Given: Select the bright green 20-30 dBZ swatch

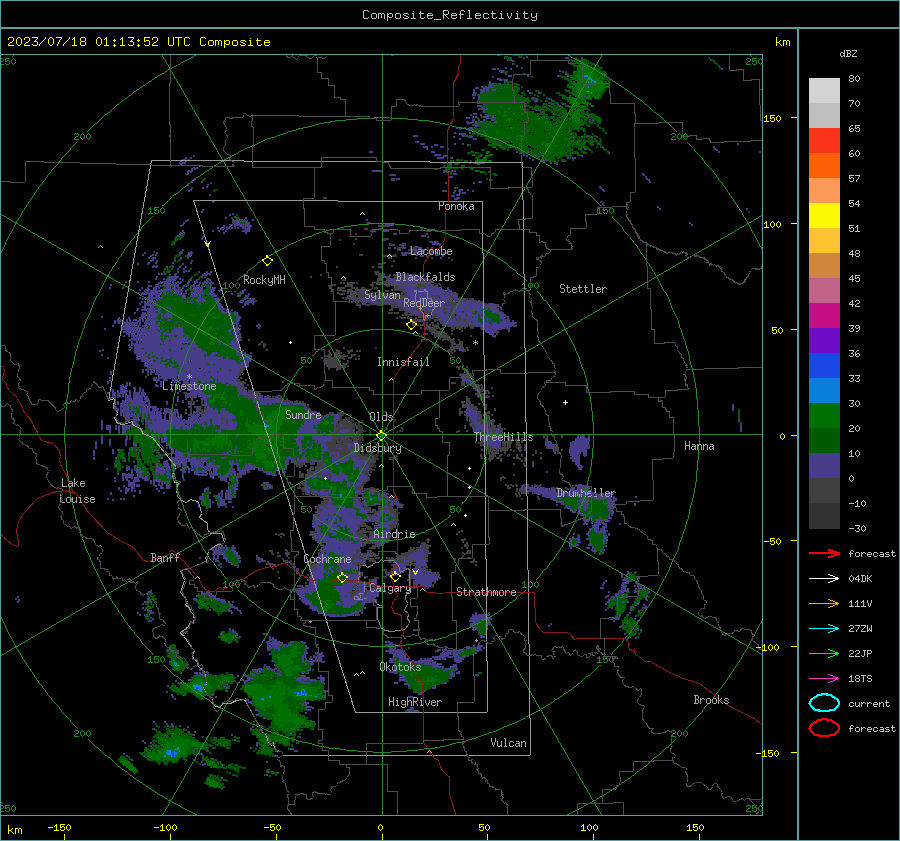Looking at the screenshot, I should (x=824, y=416).
